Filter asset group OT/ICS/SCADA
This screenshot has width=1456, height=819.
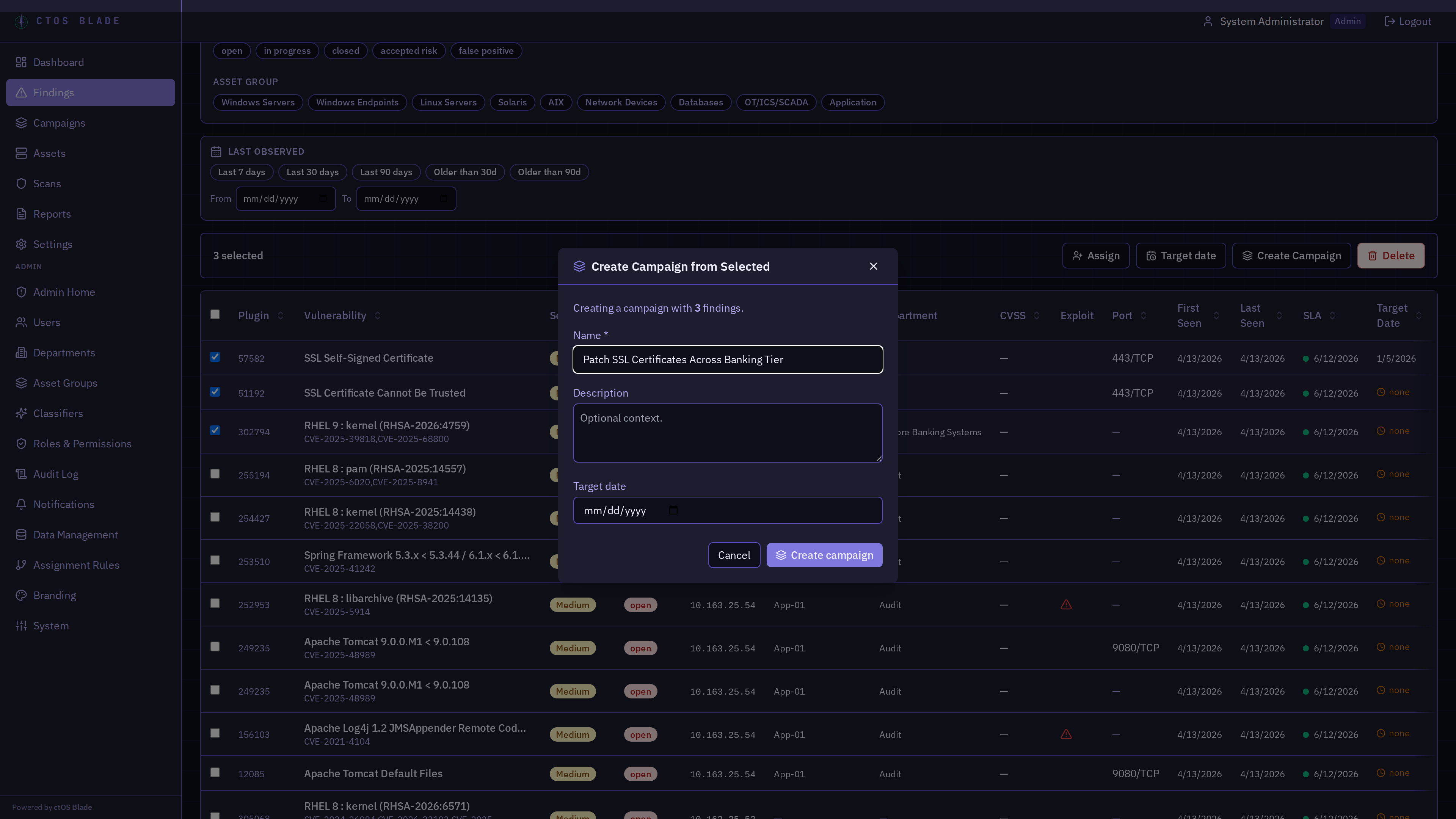tap(776, 102)
